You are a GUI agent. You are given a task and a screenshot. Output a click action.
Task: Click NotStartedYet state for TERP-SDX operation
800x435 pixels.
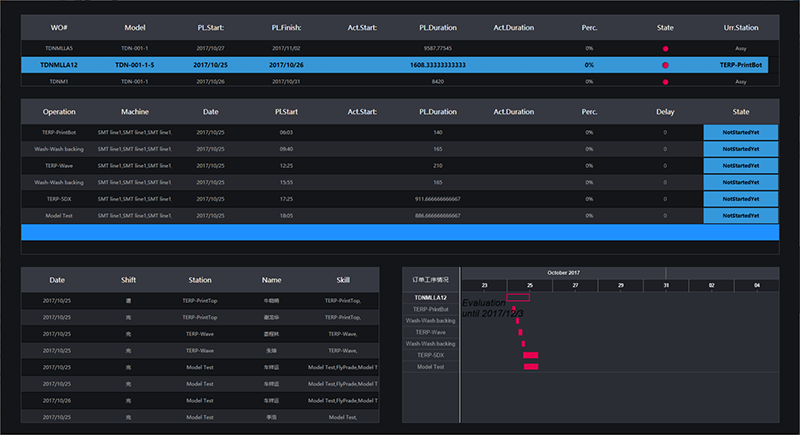pos(741,198)
